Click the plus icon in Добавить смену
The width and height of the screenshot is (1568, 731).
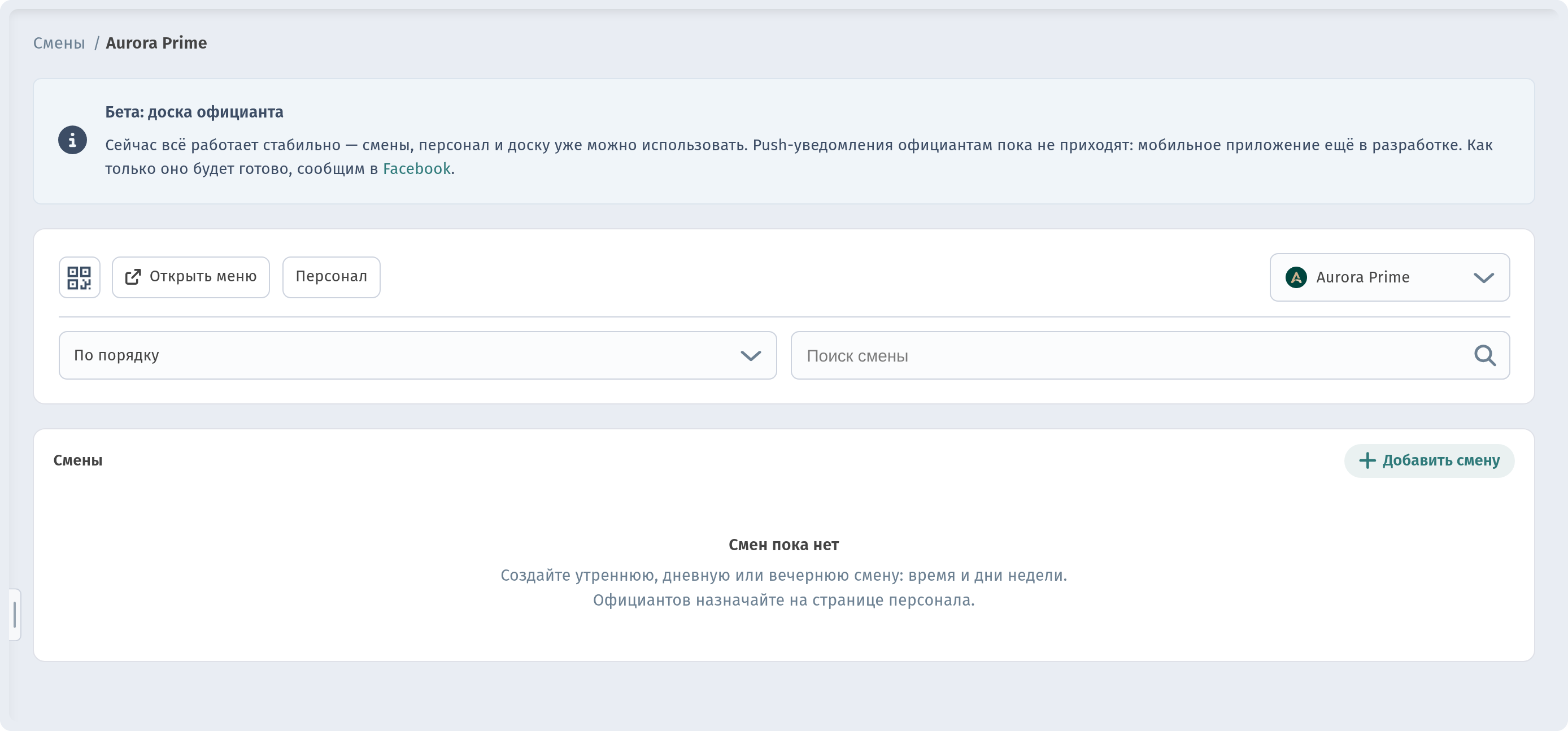[1367, 461]
